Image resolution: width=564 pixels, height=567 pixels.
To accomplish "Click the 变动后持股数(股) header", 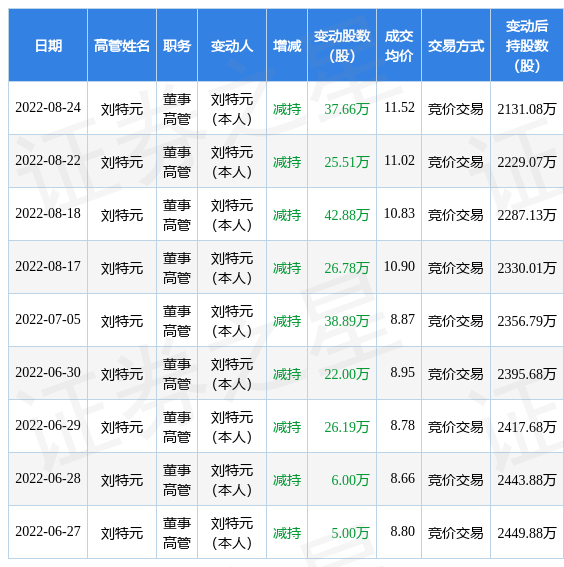I will tap(527, 46).
